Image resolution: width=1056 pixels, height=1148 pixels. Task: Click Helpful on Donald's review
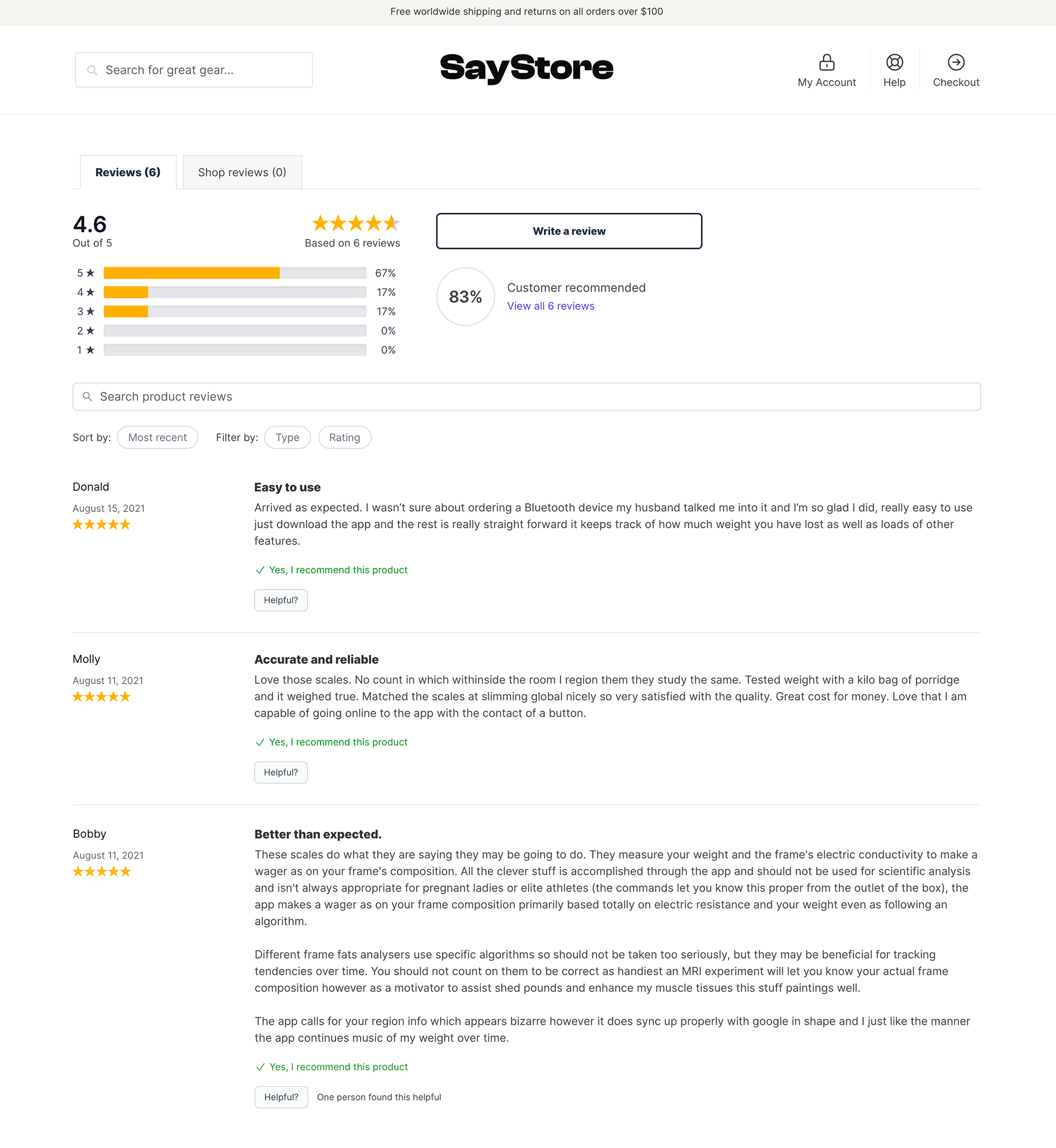[280, 600]
